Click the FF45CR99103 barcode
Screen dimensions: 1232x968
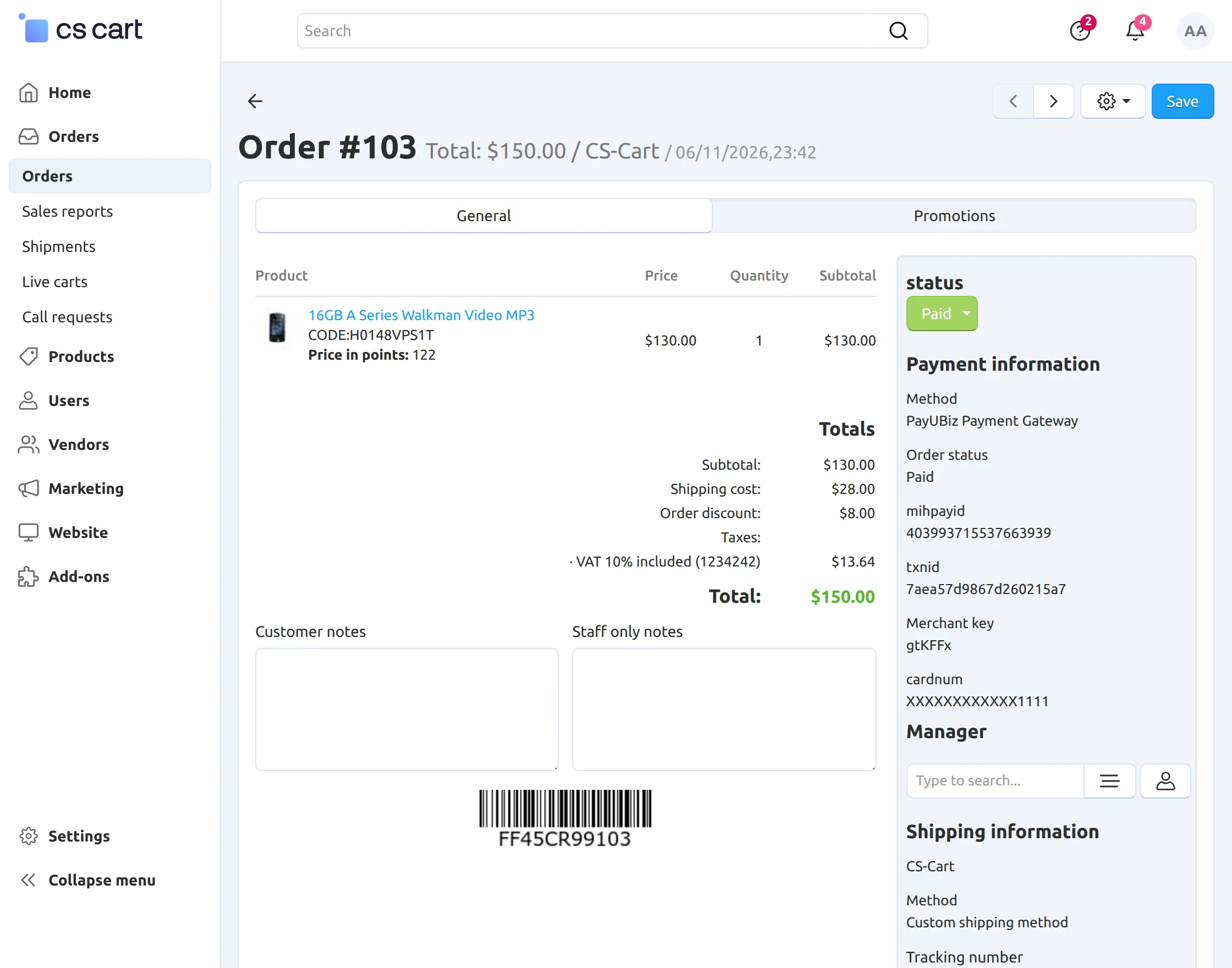coord(565,818)
